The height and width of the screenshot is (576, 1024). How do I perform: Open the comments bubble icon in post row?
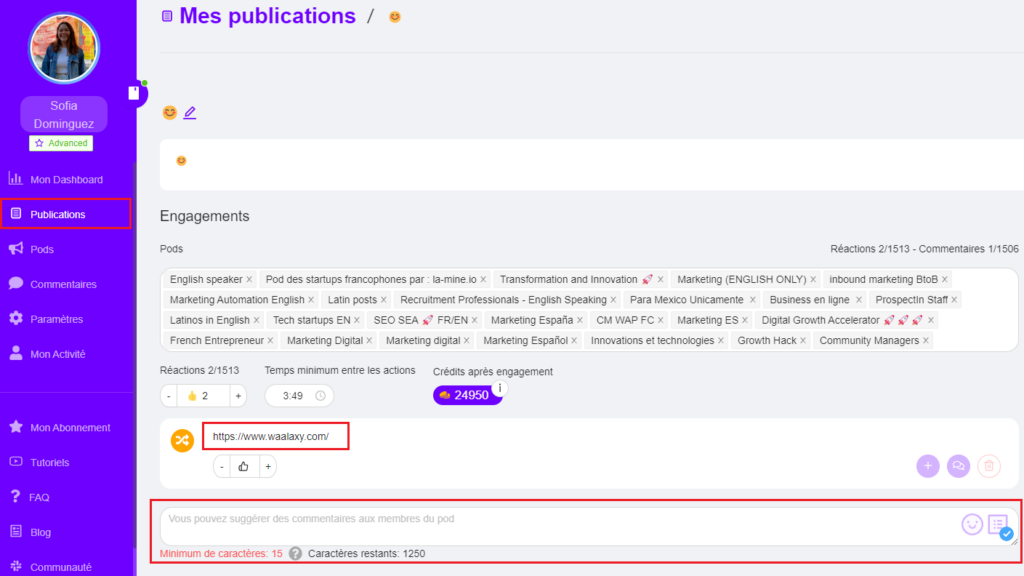[x=958, y=466]
